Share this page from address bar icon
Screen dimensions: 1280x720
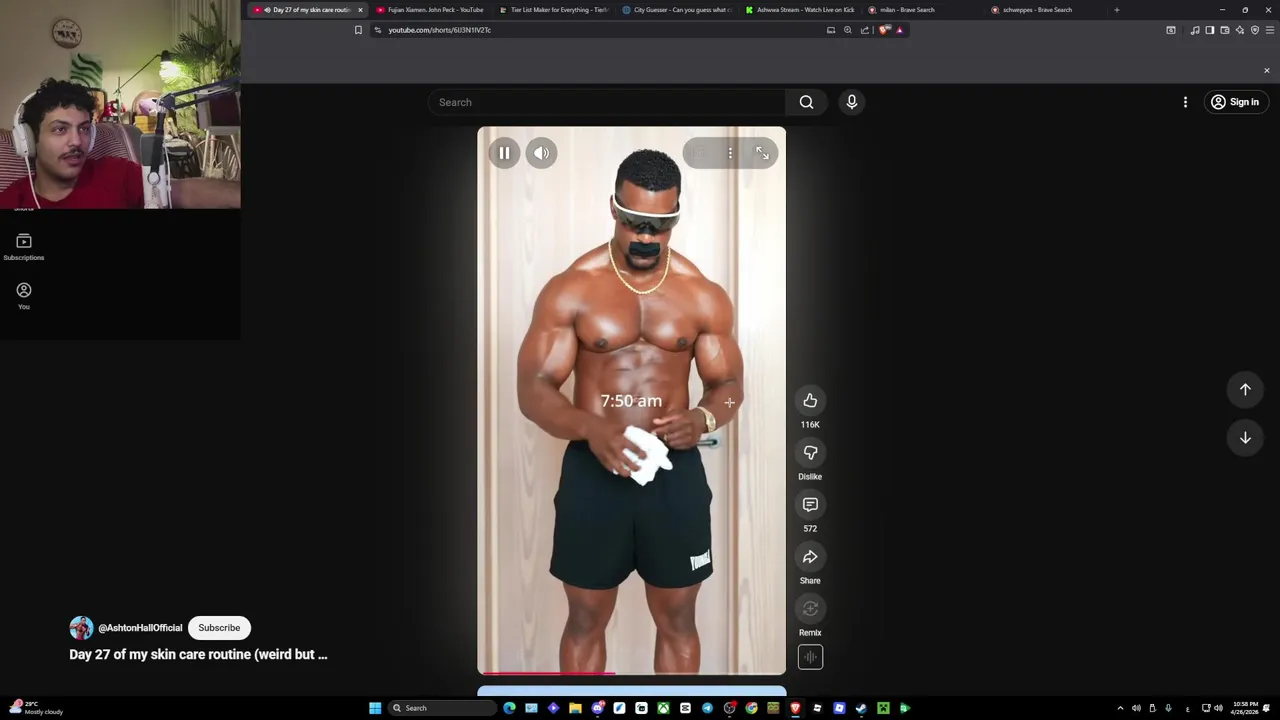click(865, 30)
